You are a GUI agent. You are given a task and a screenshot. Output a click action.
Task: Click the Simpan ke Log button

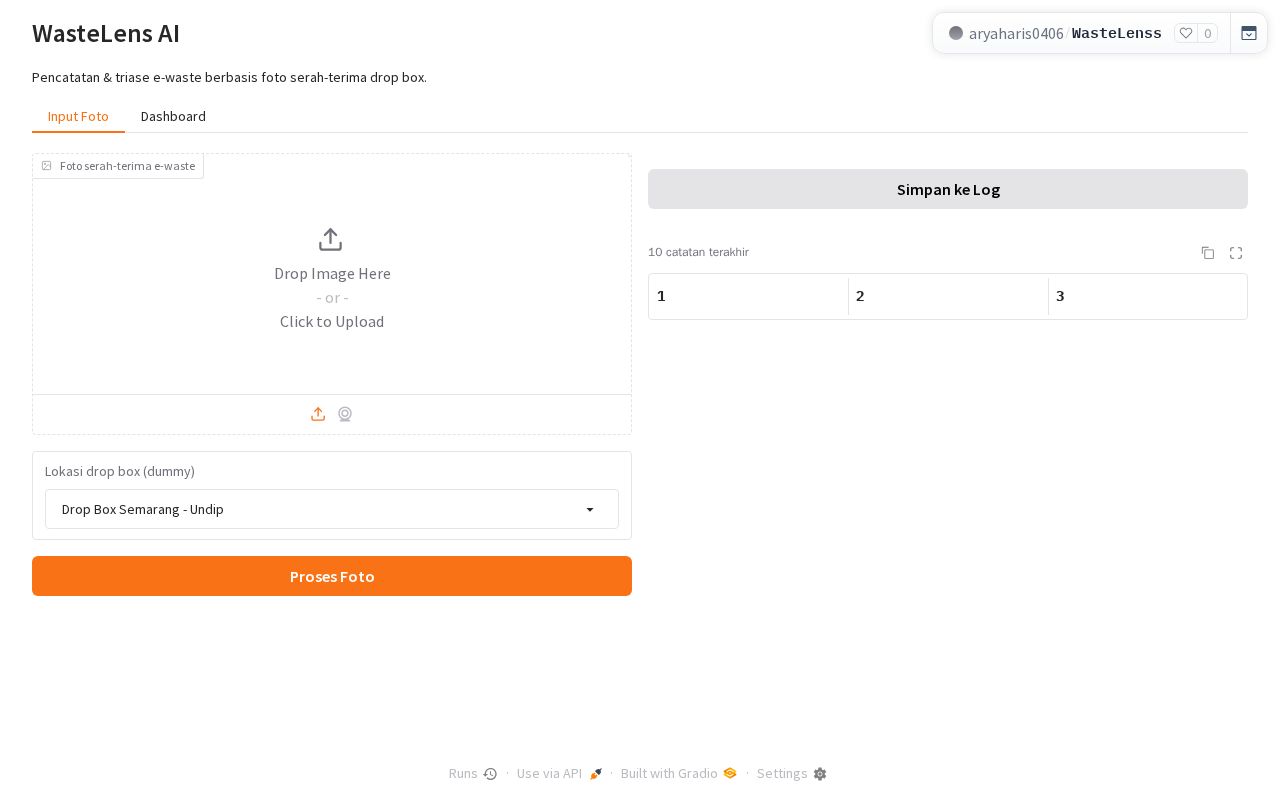948,189
